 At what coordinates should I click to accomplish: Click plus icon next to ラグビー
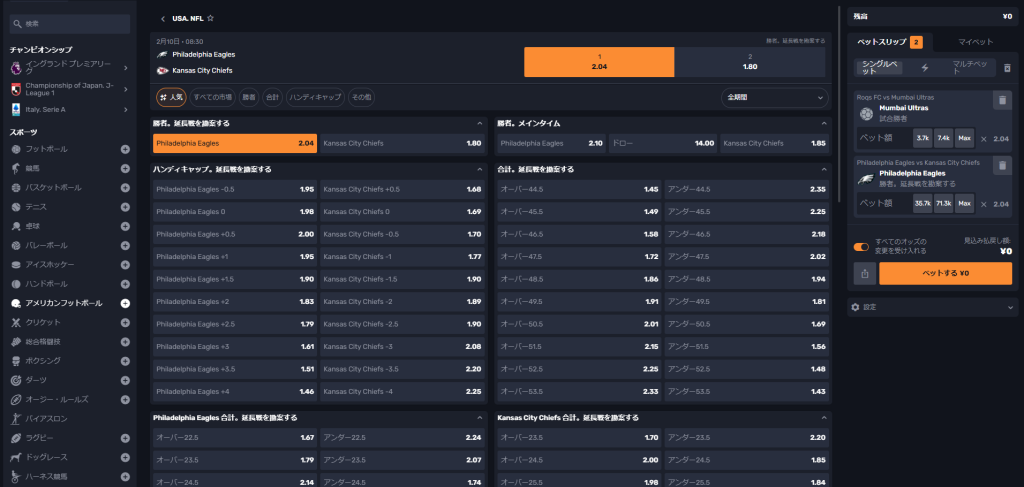coord(125,438)
